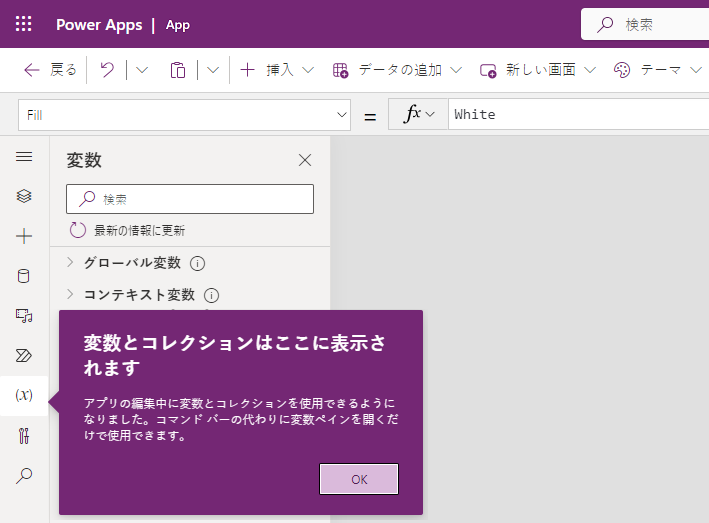Close the 変数 pane with X
This screenshot has width=709, height=523.
point(305,160)
